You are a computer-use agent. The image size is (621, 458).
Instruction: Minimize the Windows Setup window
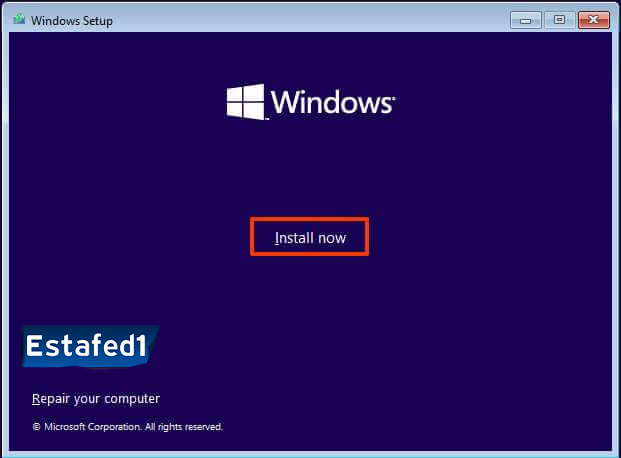point(526,20)
